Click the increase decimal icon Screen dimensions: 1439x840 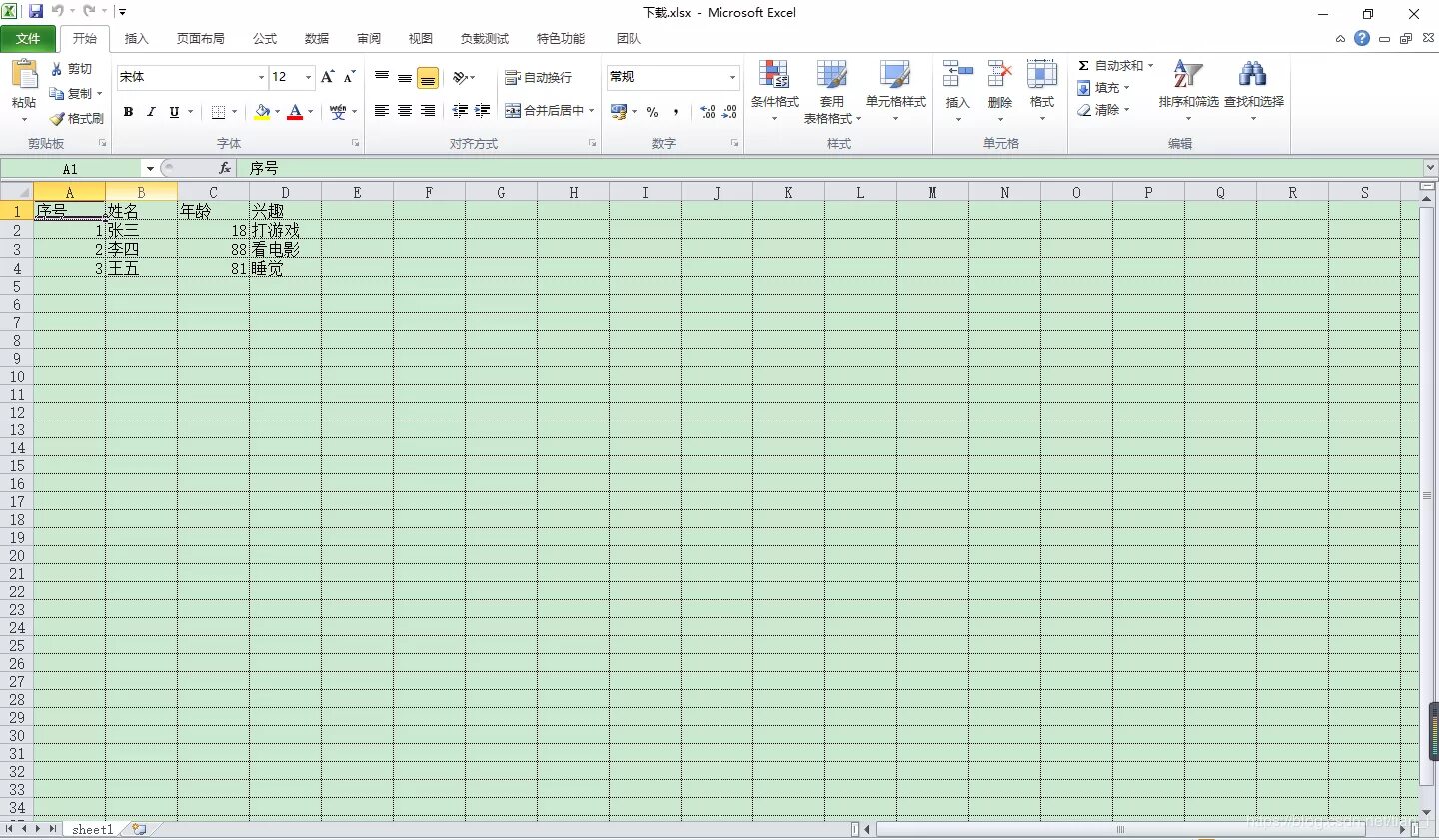708,112
